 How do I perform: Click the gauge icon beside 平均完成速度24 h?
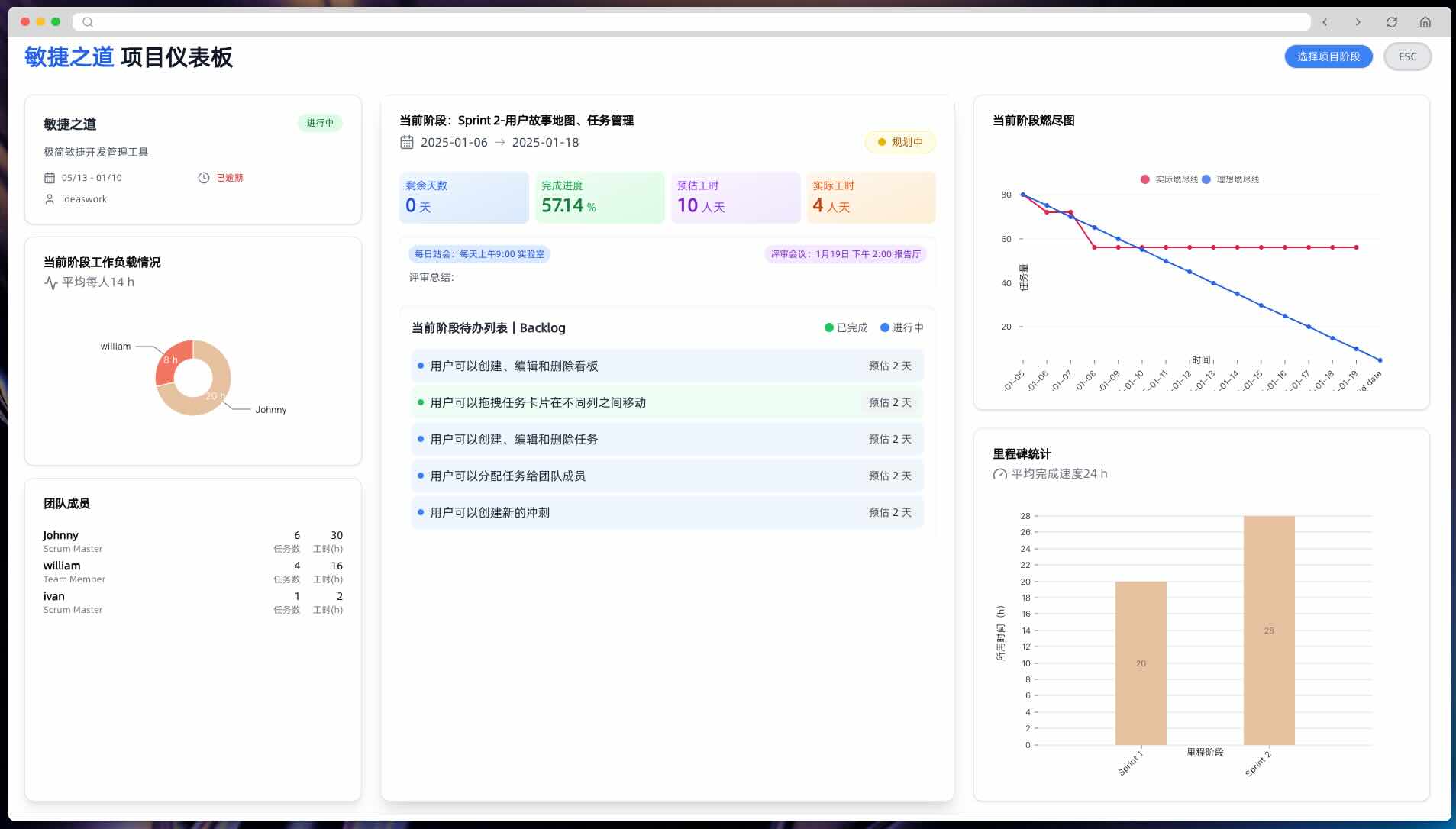tap(999, 474)
